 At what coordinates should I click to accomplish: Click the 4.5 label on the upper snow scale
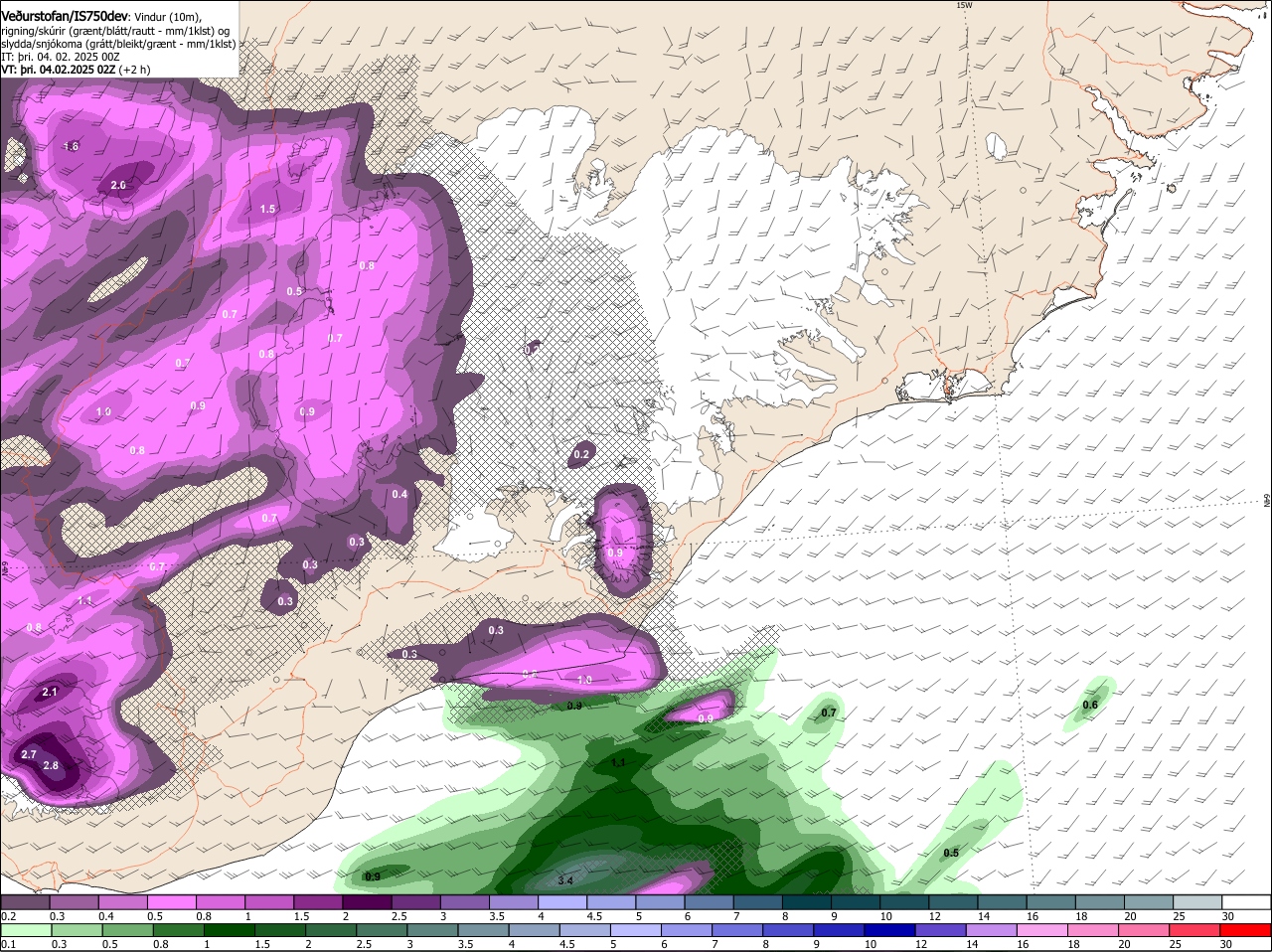[595, 916]
